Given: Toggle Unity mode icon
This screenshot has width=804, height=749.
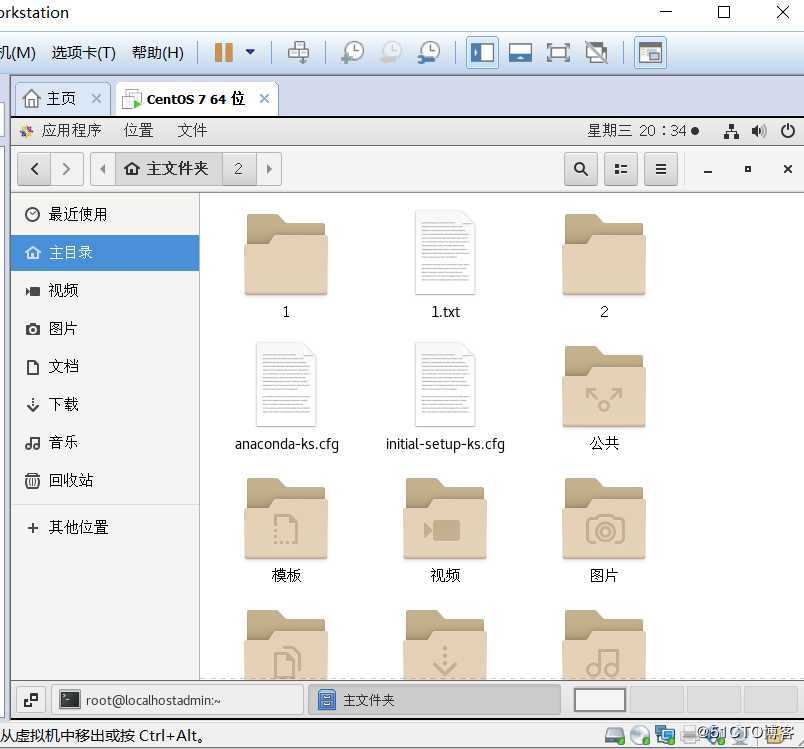Looking at the screenshot, I should point(596,52).
